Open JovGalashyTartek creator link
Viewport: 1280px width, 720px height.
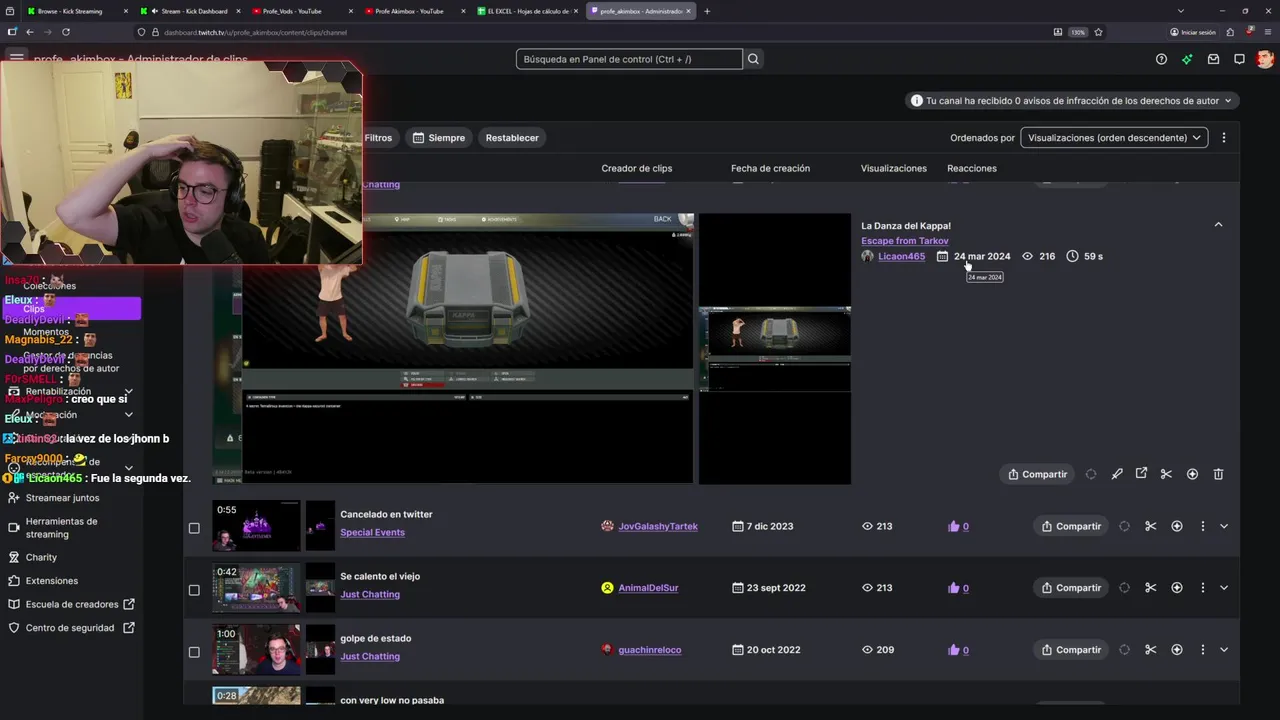(658, 526)
